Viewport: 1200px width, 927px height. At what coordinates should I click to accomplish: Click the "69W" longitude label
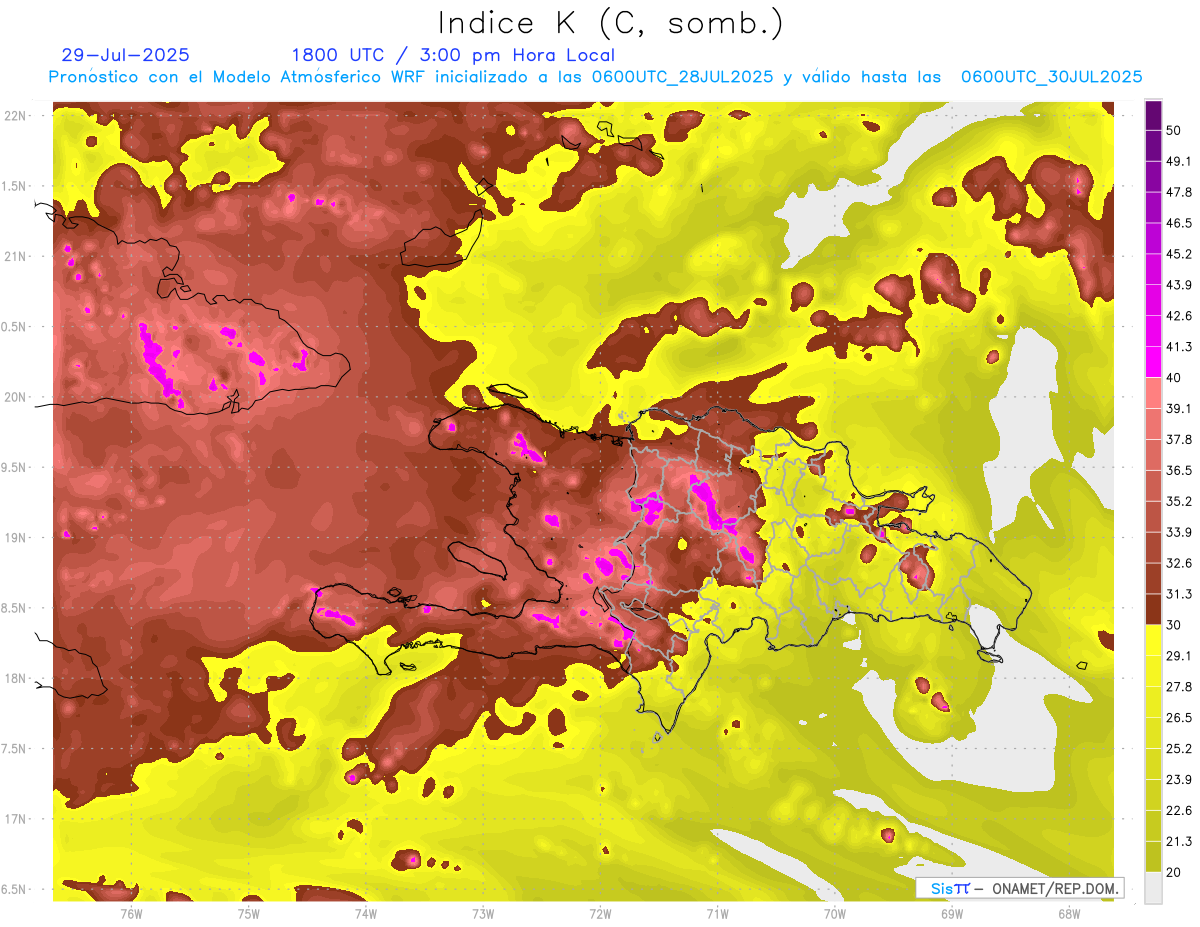coord(952,914)
